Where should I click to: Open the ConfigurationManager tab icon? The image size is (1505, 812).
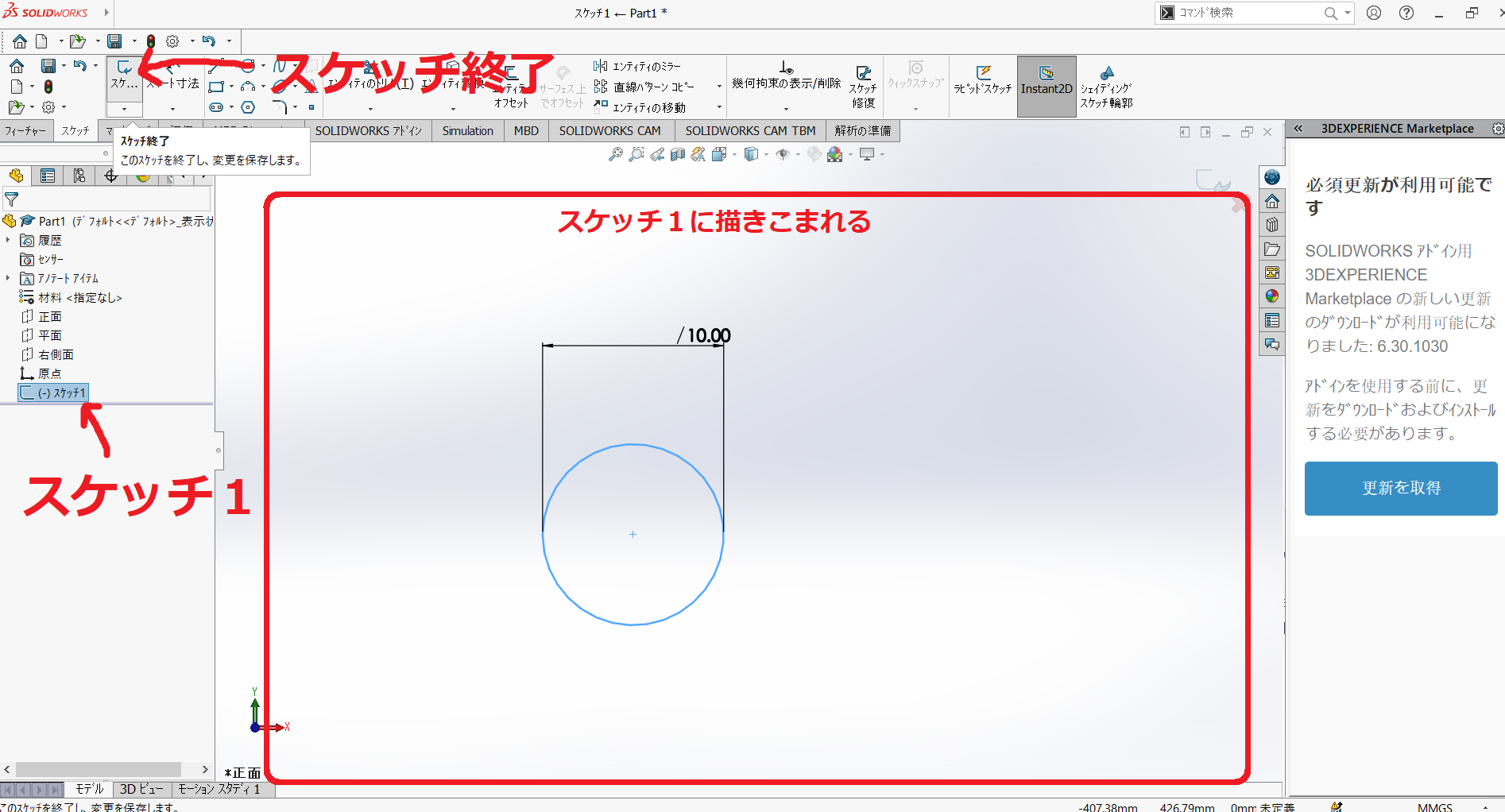point(79,176)
